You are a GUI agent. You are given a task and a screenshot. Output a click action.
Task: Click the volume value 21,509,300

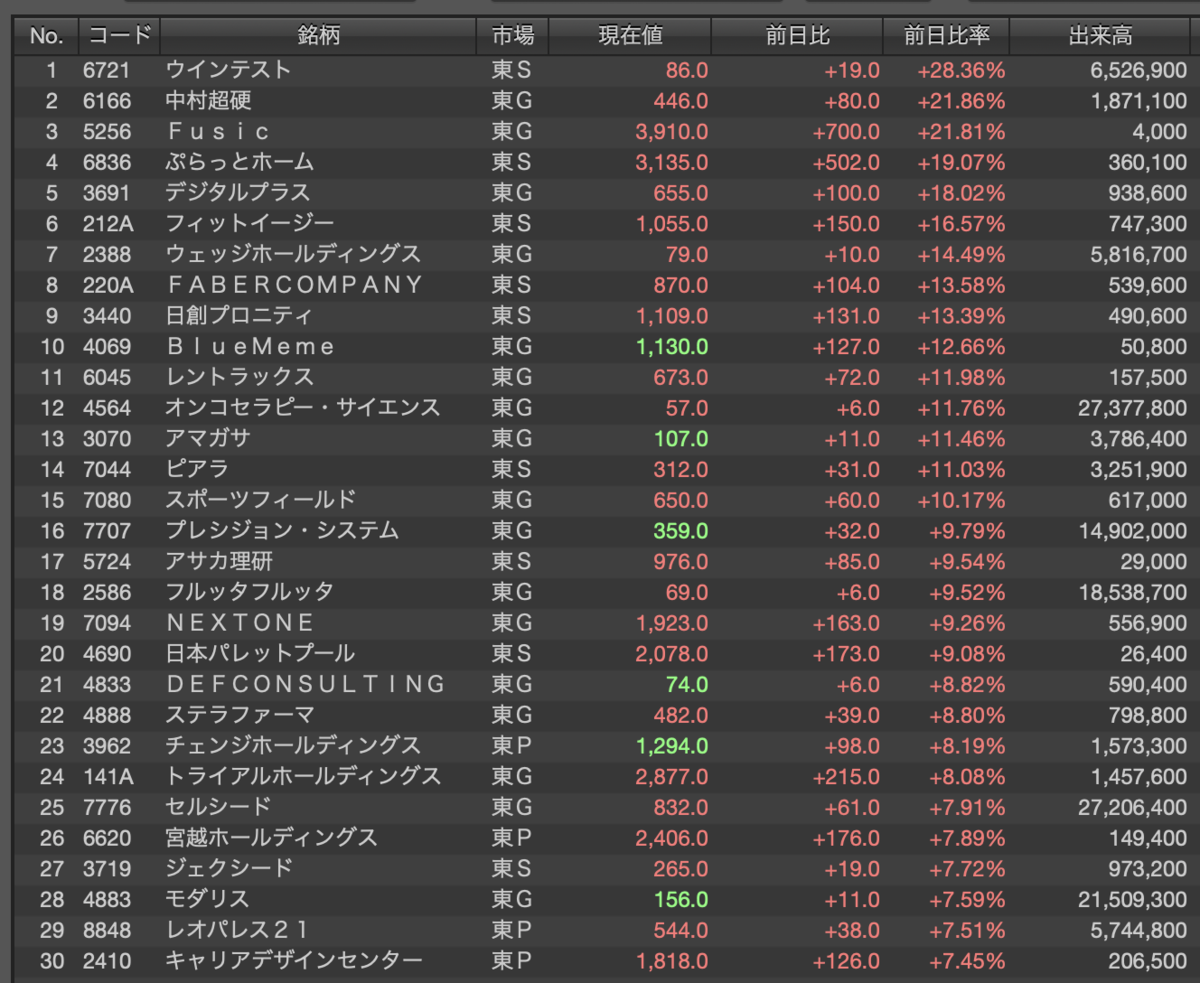pos(1132,900)
